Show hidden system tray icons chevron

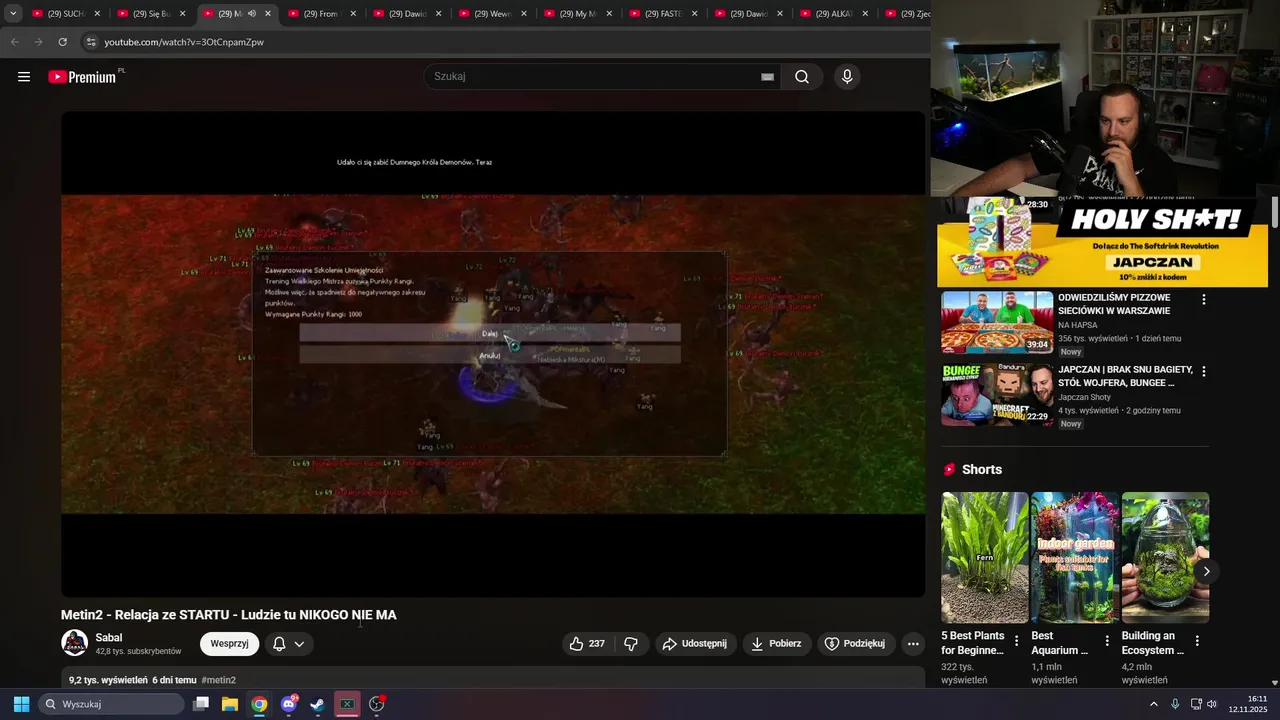pyautogui.click(x=1153, y=704)
